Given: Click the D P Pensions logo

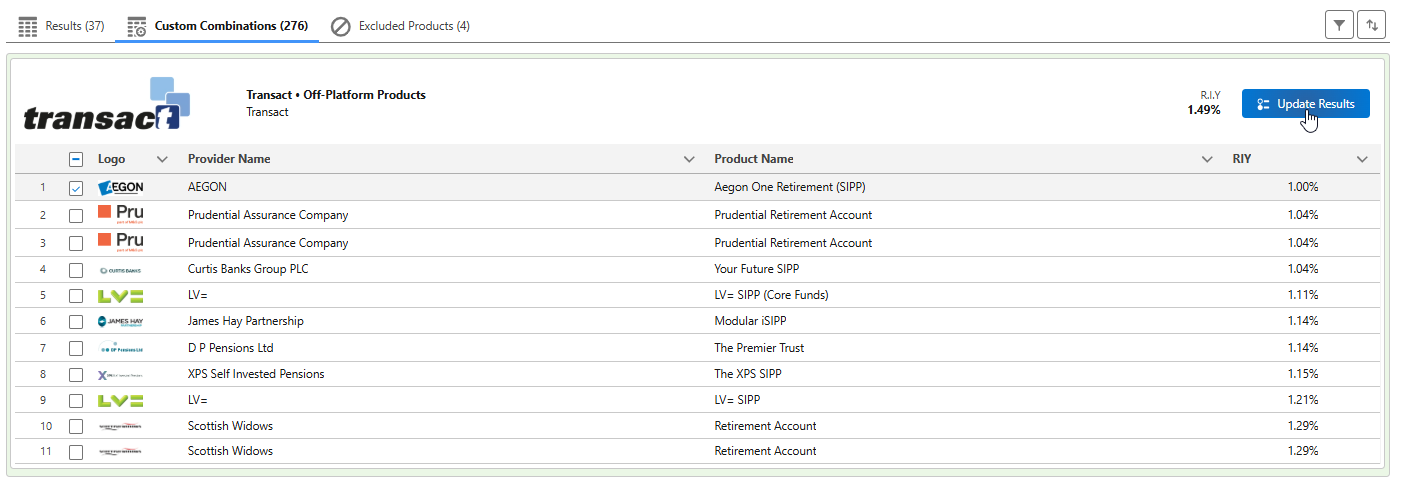Looking at the screenshot, I should click(121, 348).
